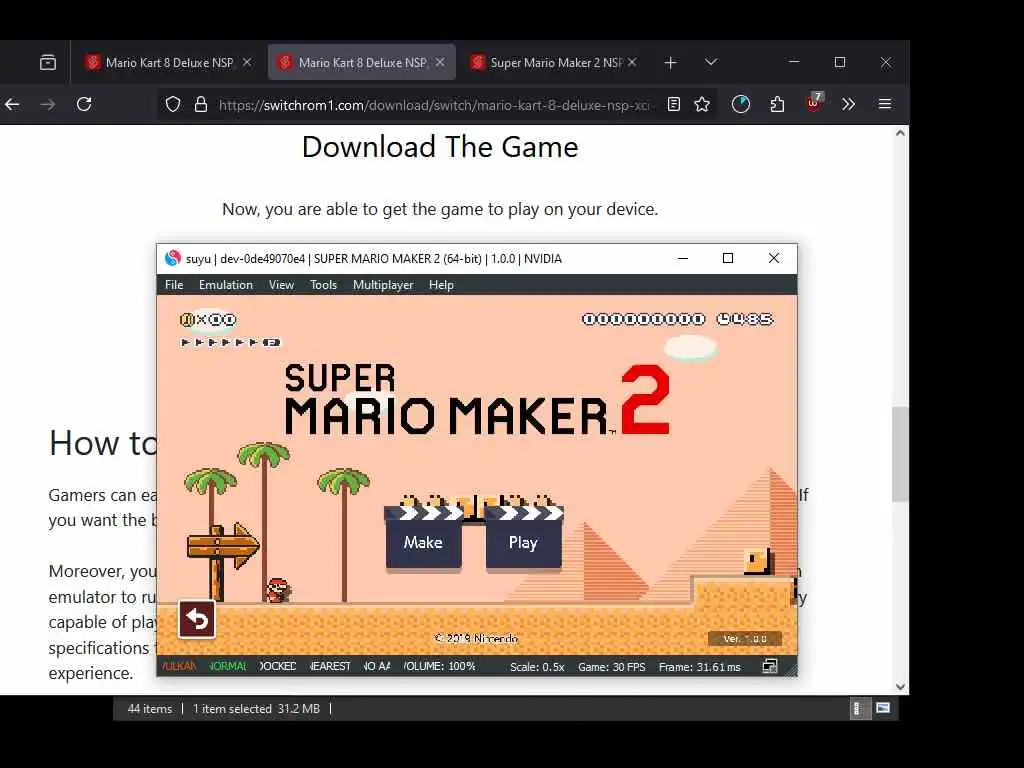Close the first Mario Kart 8 Deluxe tab
Viewport: 1024px width, 768px height.
(247, 62)
